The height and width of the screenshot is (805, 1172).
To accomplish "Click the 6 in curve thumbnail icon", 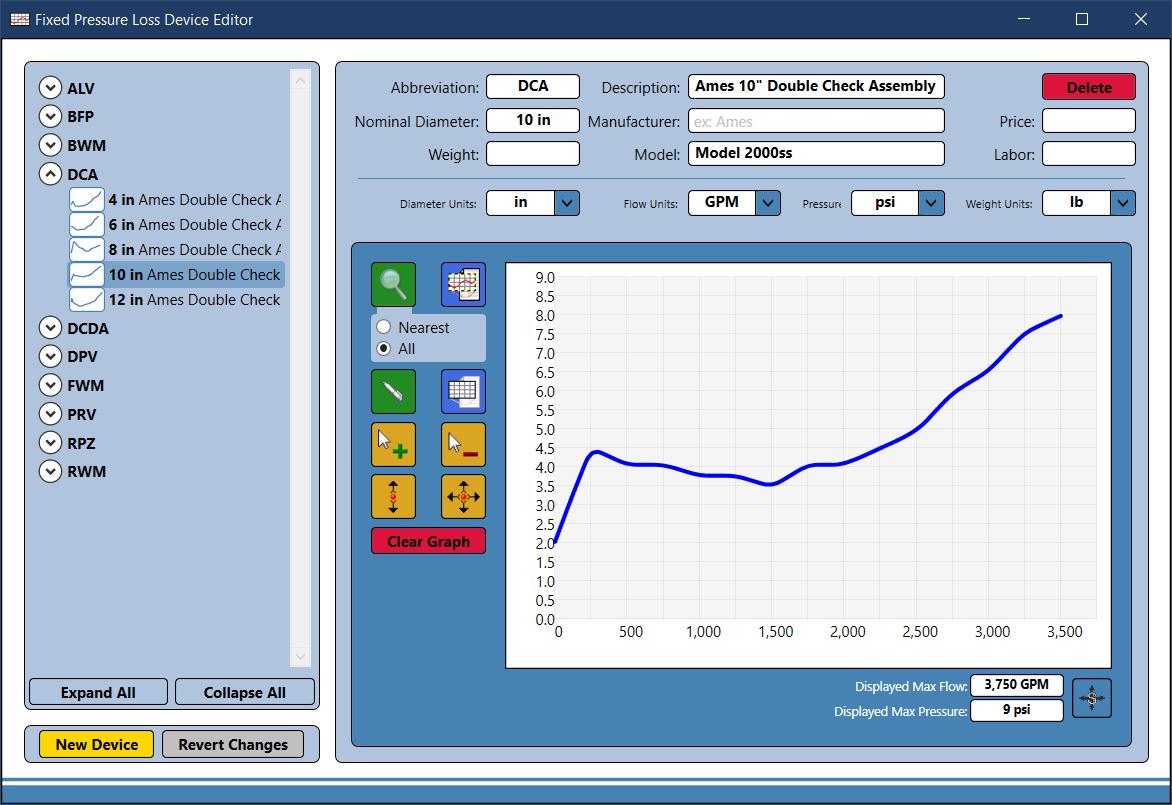I will (87, 224).
